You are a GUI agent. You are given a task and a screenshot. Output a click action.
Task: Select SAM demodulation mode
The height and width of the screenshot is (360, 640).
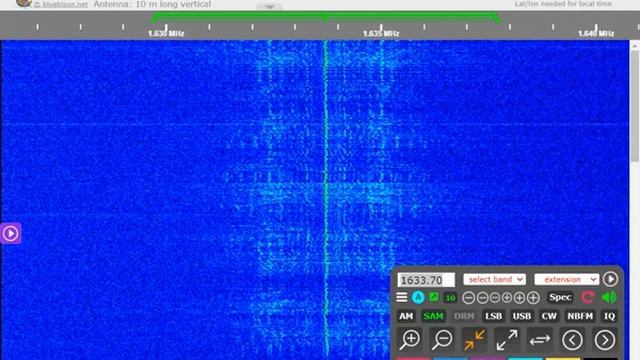(433, 316)
